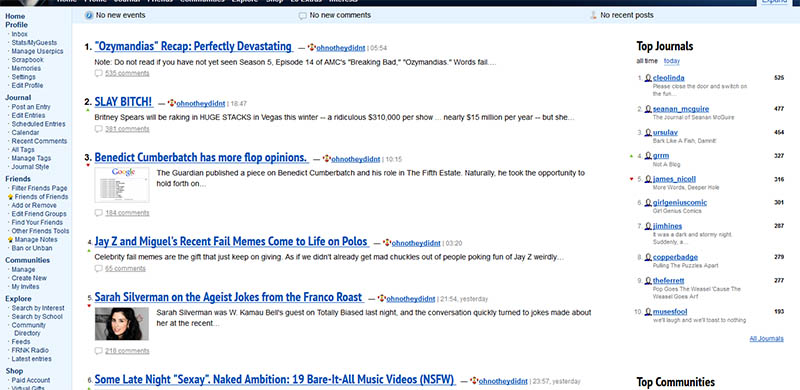Open Post an Entry in the Journal section
This screenshot has height=390, width=800.
point(31,107)
